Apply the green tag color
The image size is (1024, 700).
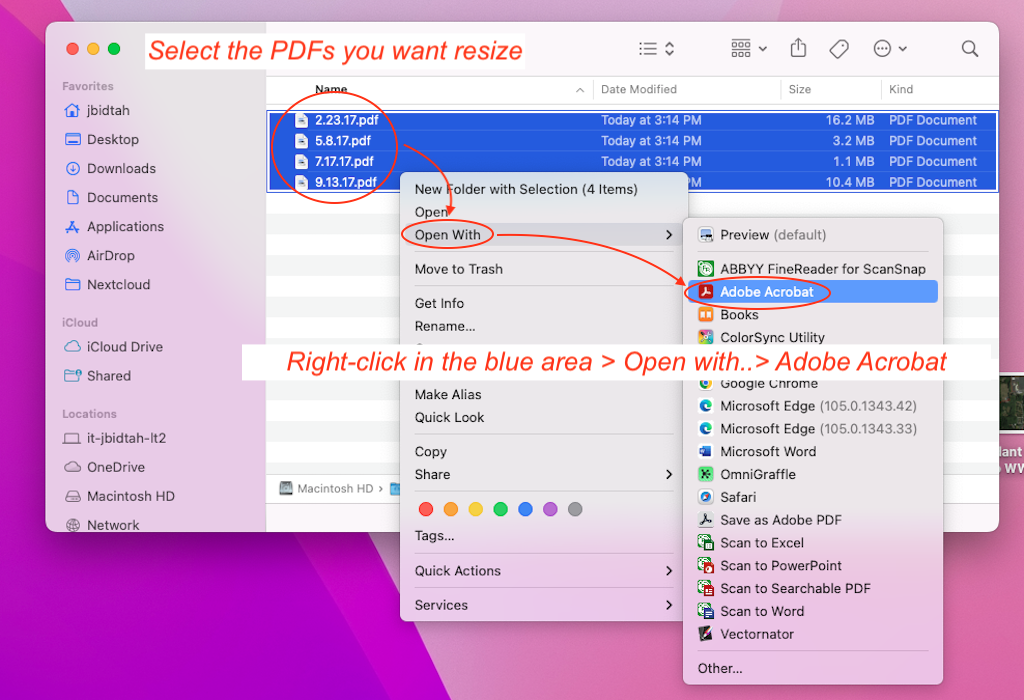tap(500, 509)
